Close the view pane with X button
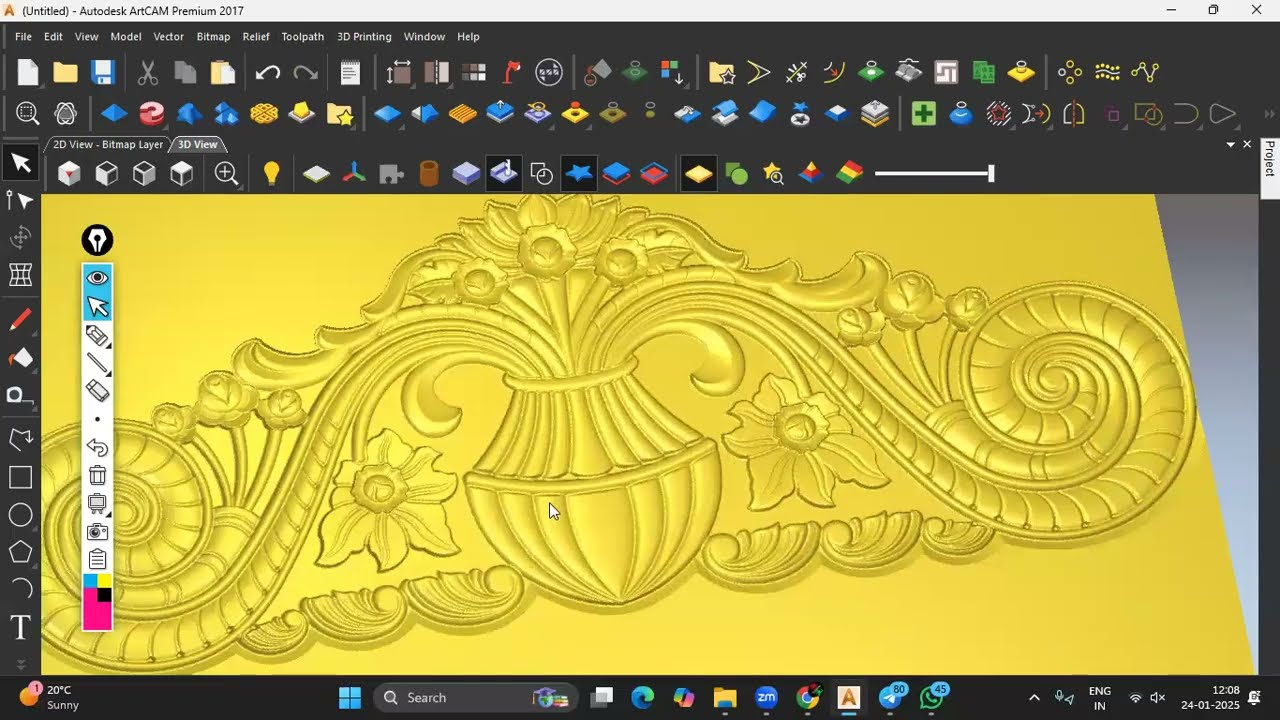Image resolution: width=1280 pixels, height=720 pixels. pos(1247,145)
